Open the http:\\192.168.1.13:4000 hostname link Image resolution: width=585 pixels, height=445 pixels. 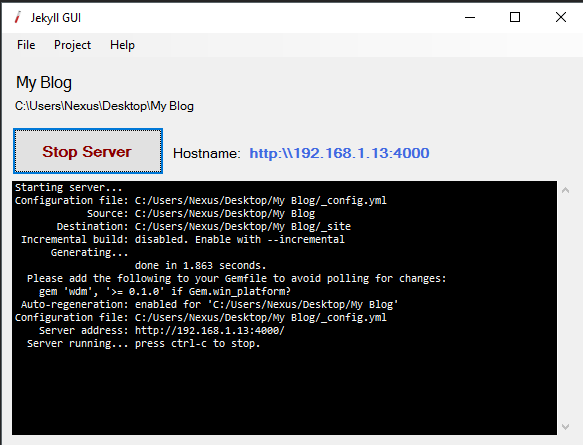tap(339, 153)
